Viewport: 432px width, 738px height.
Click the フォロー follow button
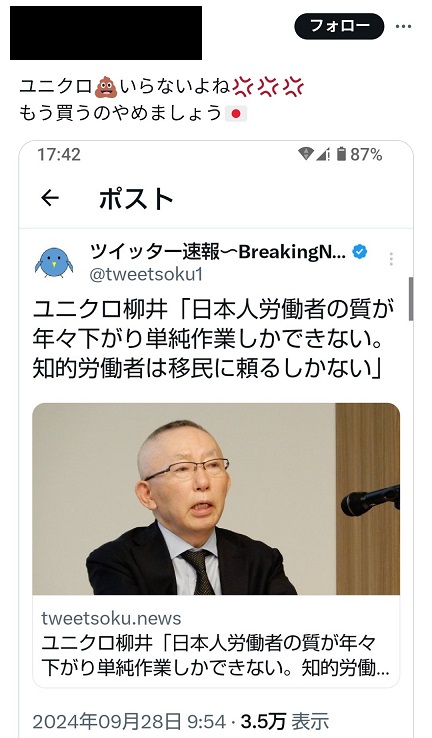(339, 26)
